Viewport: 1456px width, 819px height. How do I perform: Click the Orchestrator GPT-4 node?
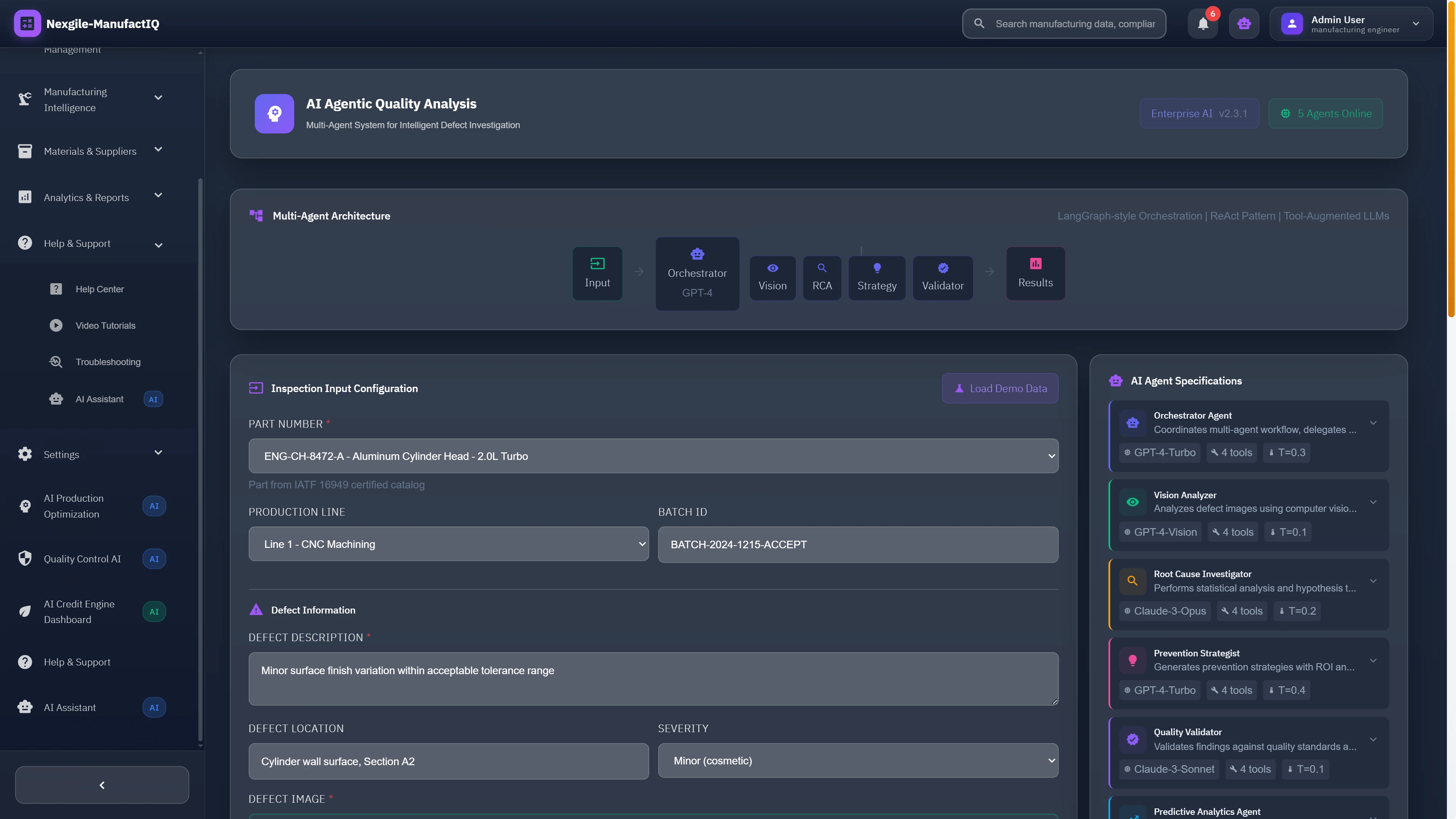[x=697, y=273]
